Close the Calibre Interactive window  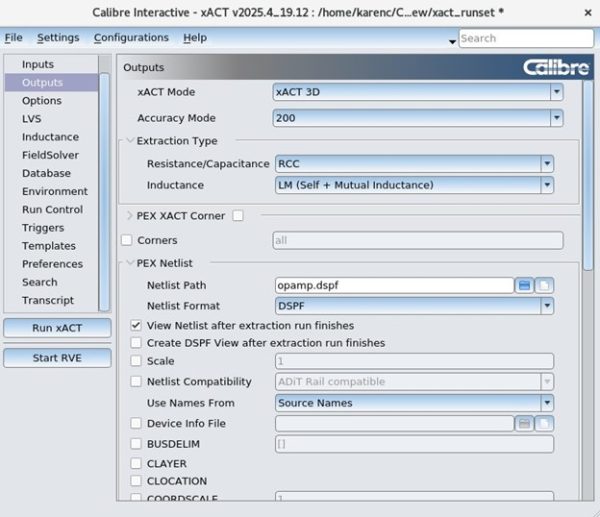[x=588, y=13]
